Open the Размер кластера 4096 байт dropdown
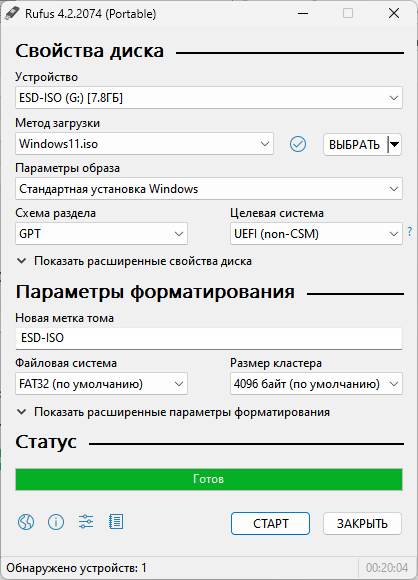This screenshot has width=418, height=580. pyautogui.click(x=316, y=384)
